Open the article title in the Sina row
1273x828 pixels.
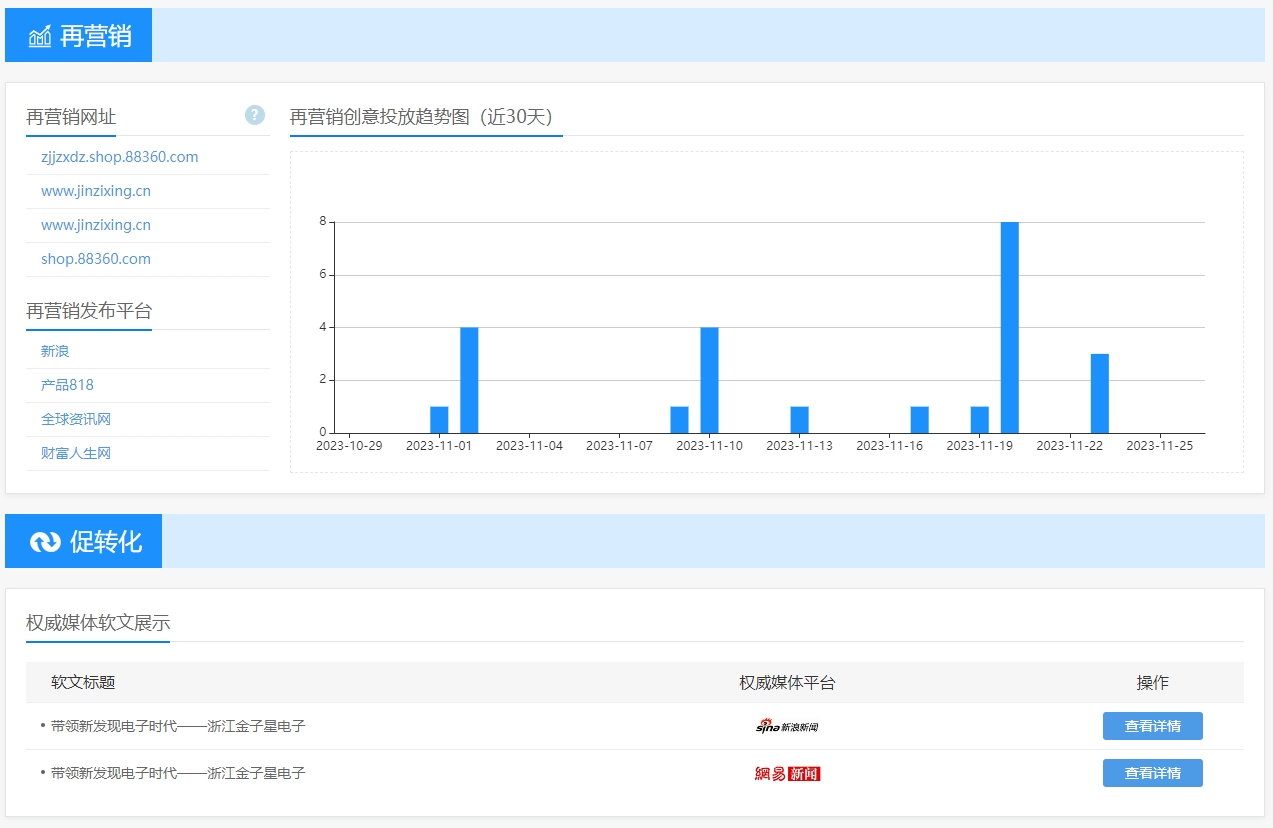pos(178,726)
